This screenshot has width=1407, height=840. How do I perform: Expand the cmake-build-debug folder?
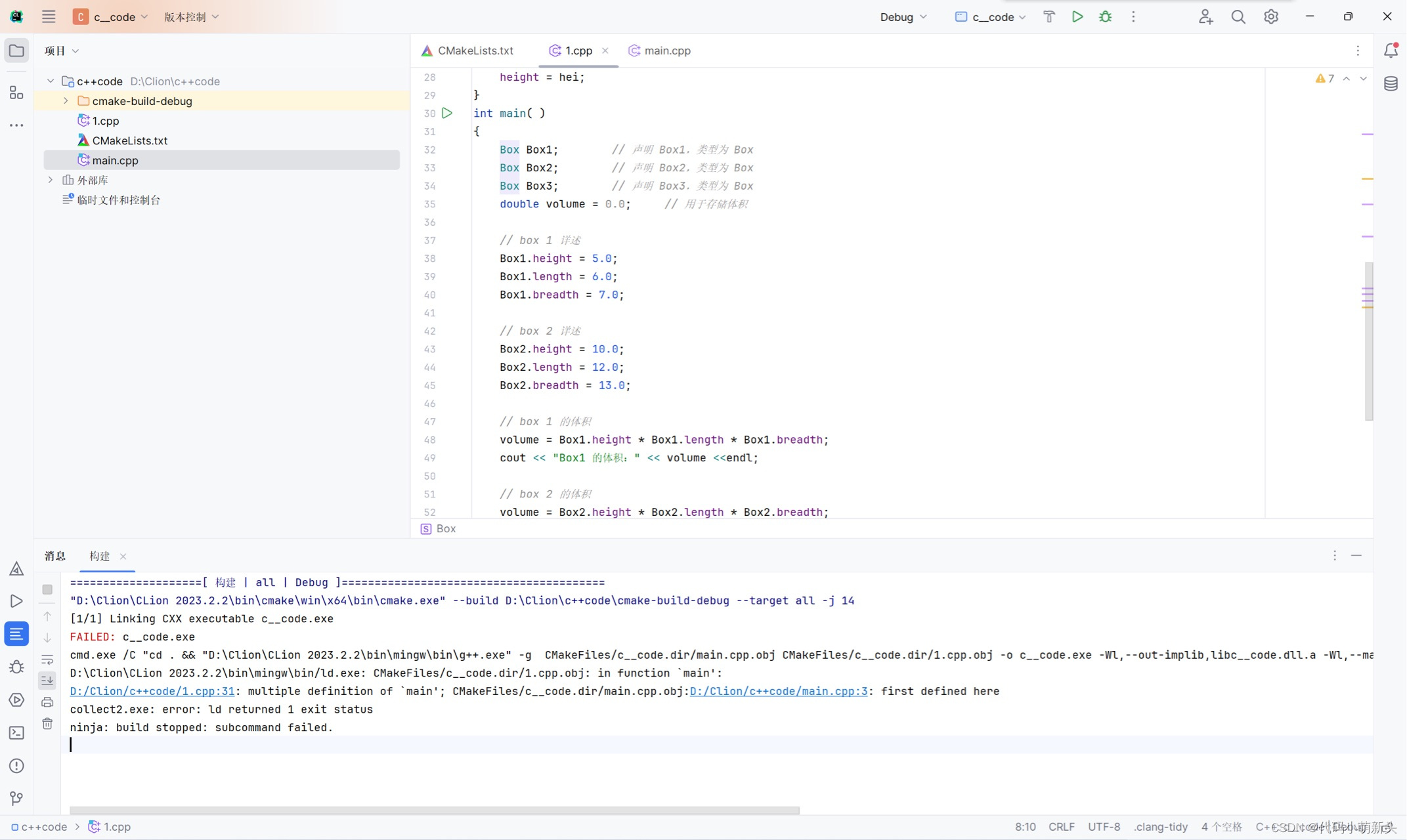tap(66, 101)
